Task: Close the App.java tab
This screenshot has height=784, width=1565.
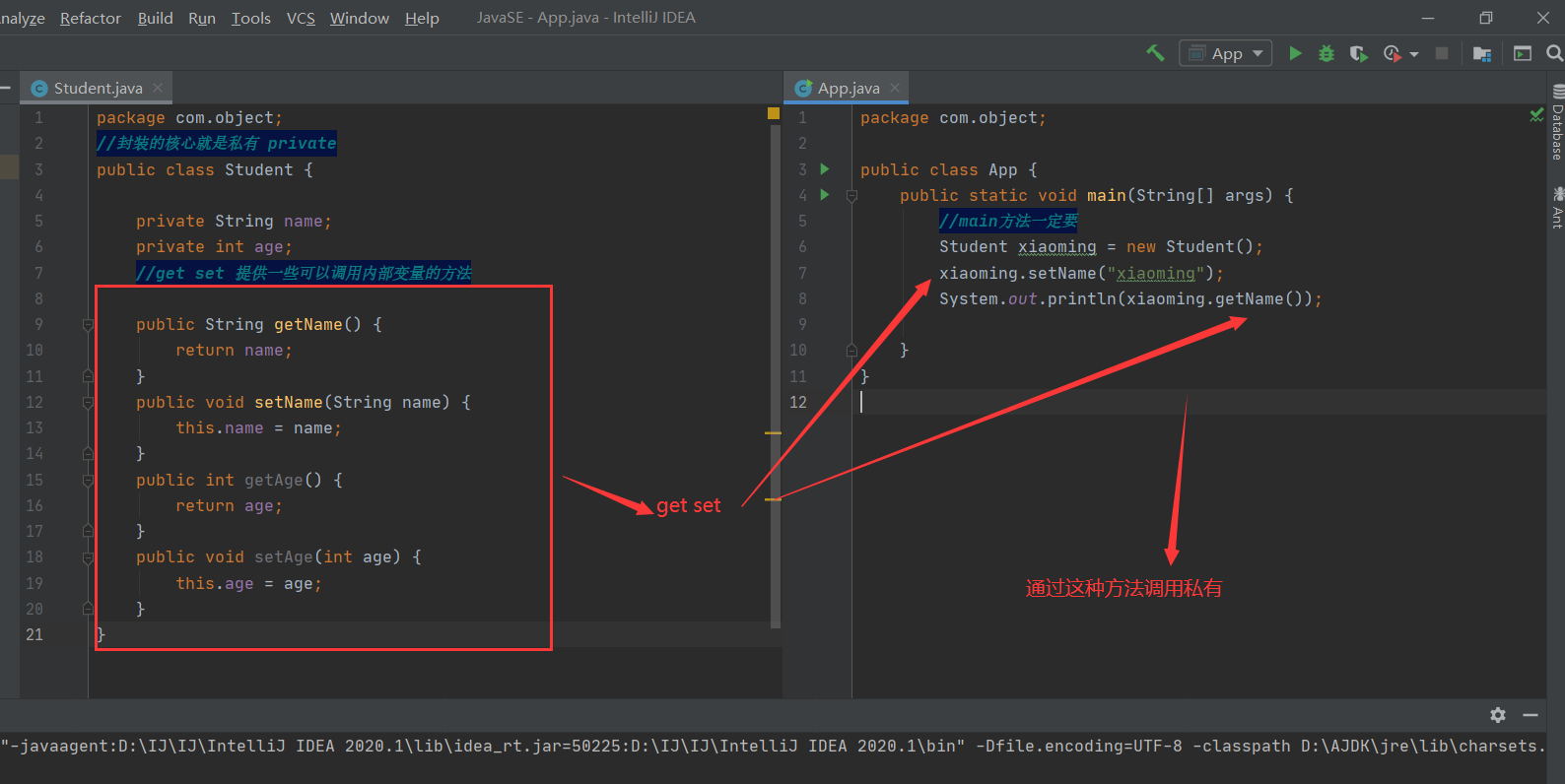Action: point(895,88)
